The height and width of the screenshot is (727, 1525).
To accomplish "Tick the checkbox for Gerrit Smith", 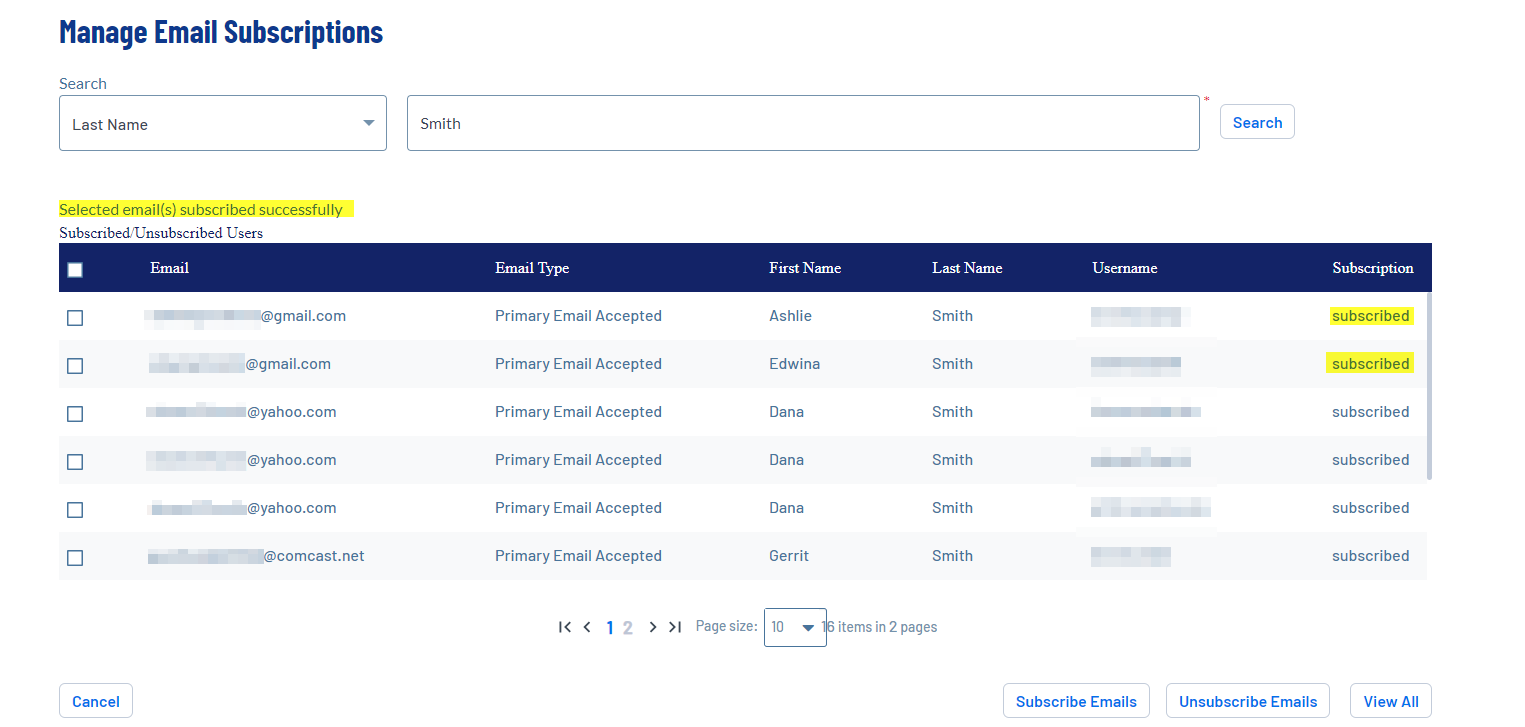I will [x=75, y=557].
